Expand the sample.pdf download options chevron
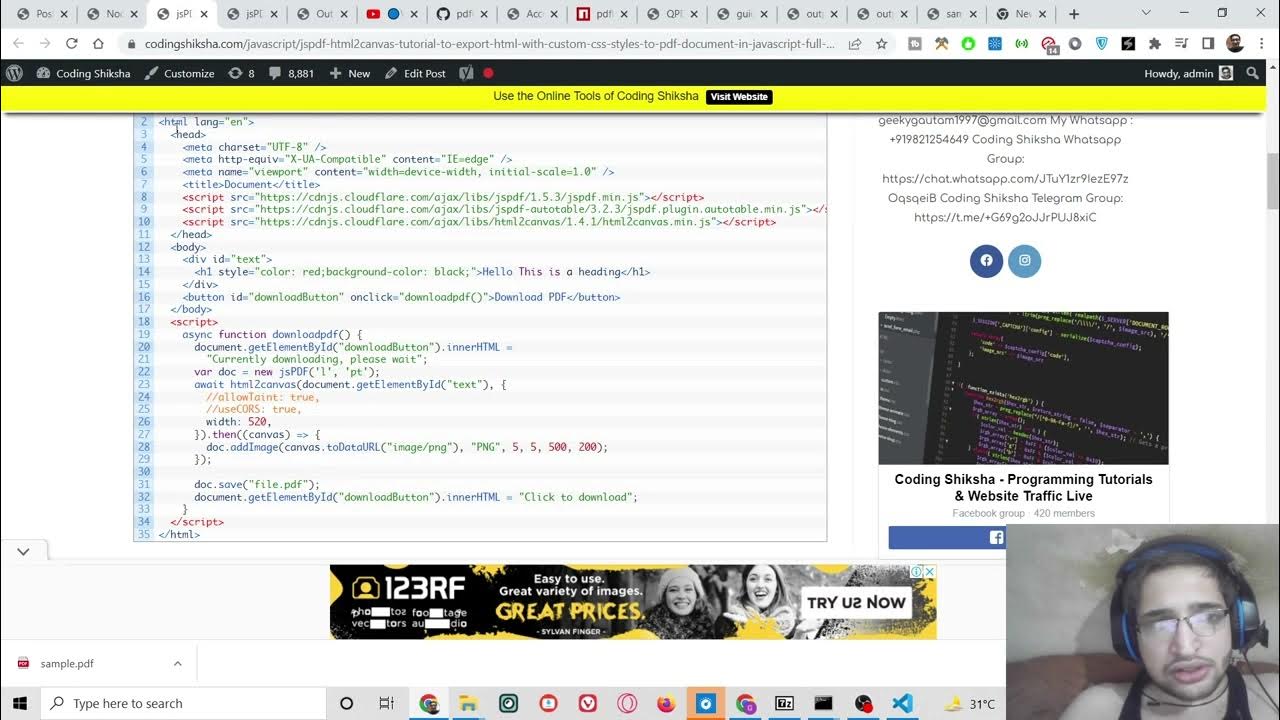 tap(177, 663)
